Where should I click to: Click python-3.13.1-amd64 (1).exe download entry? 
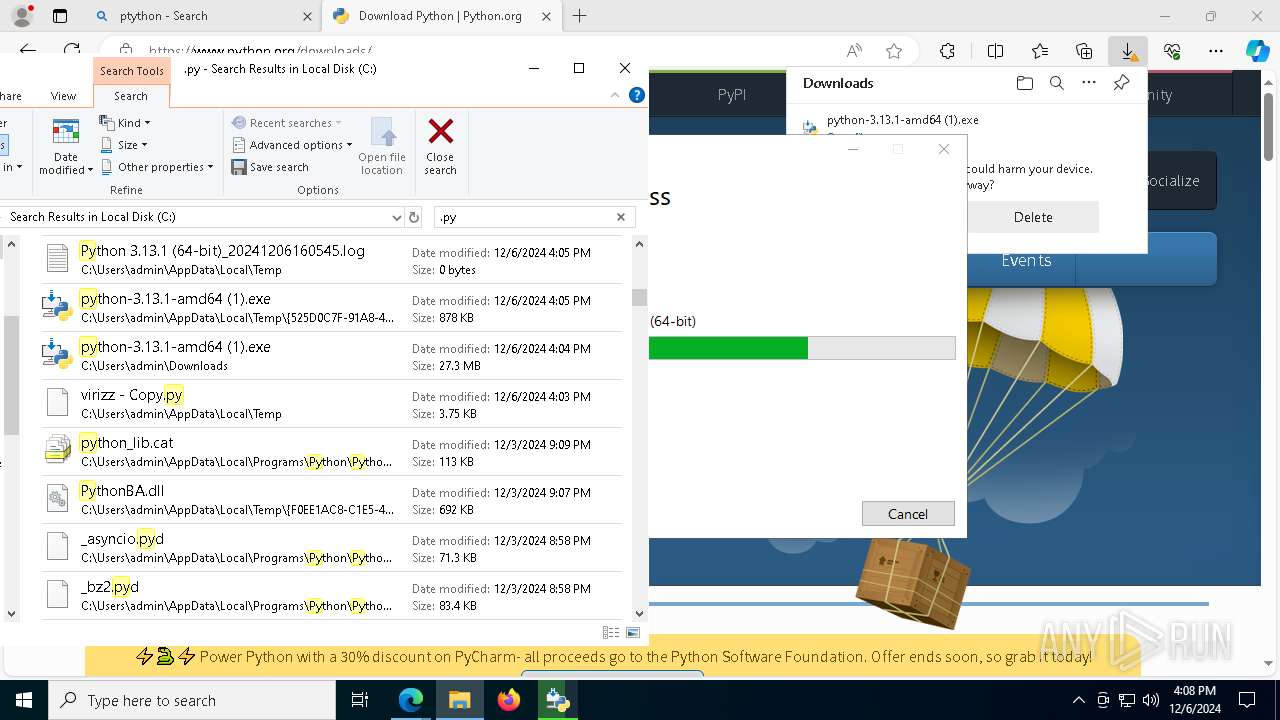[903, 120]
